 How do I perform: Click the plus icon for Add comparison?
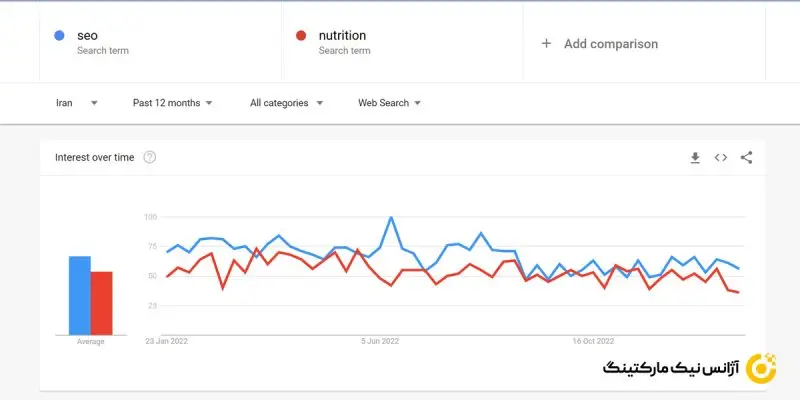coord(546,44)
